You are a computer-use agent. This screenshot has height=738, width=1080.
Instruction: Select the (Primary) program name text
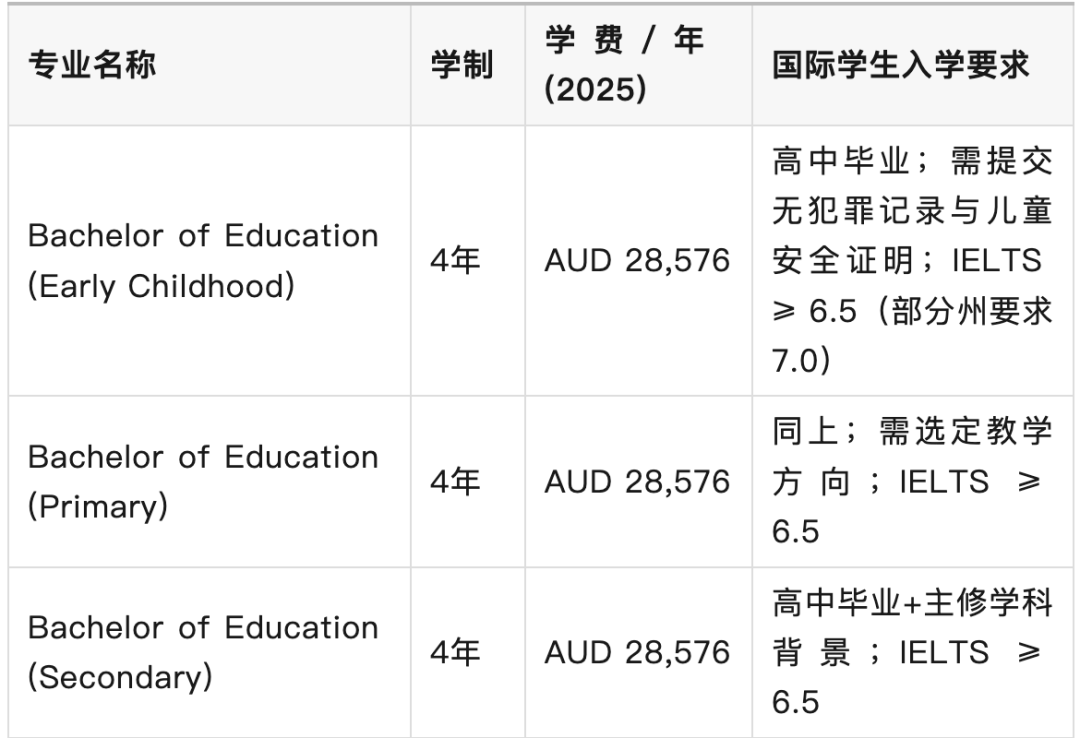98,506
